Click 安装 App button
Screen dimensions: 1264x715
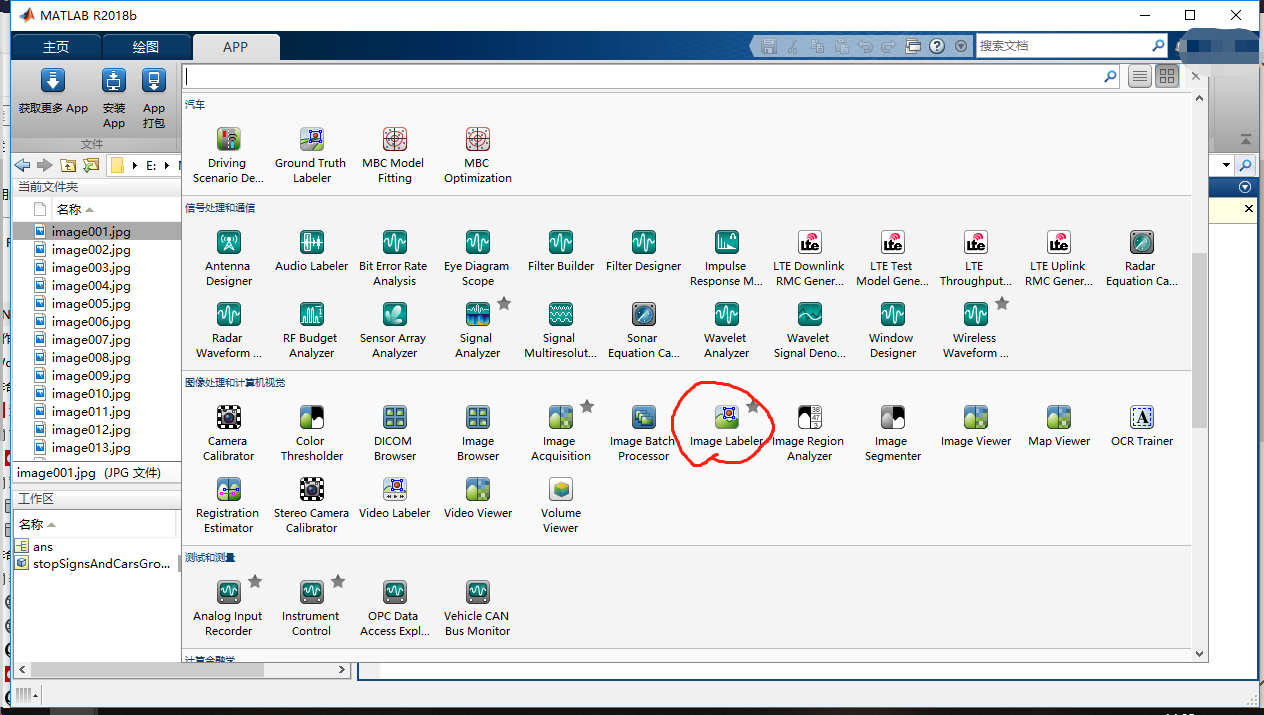click(114, 99)
